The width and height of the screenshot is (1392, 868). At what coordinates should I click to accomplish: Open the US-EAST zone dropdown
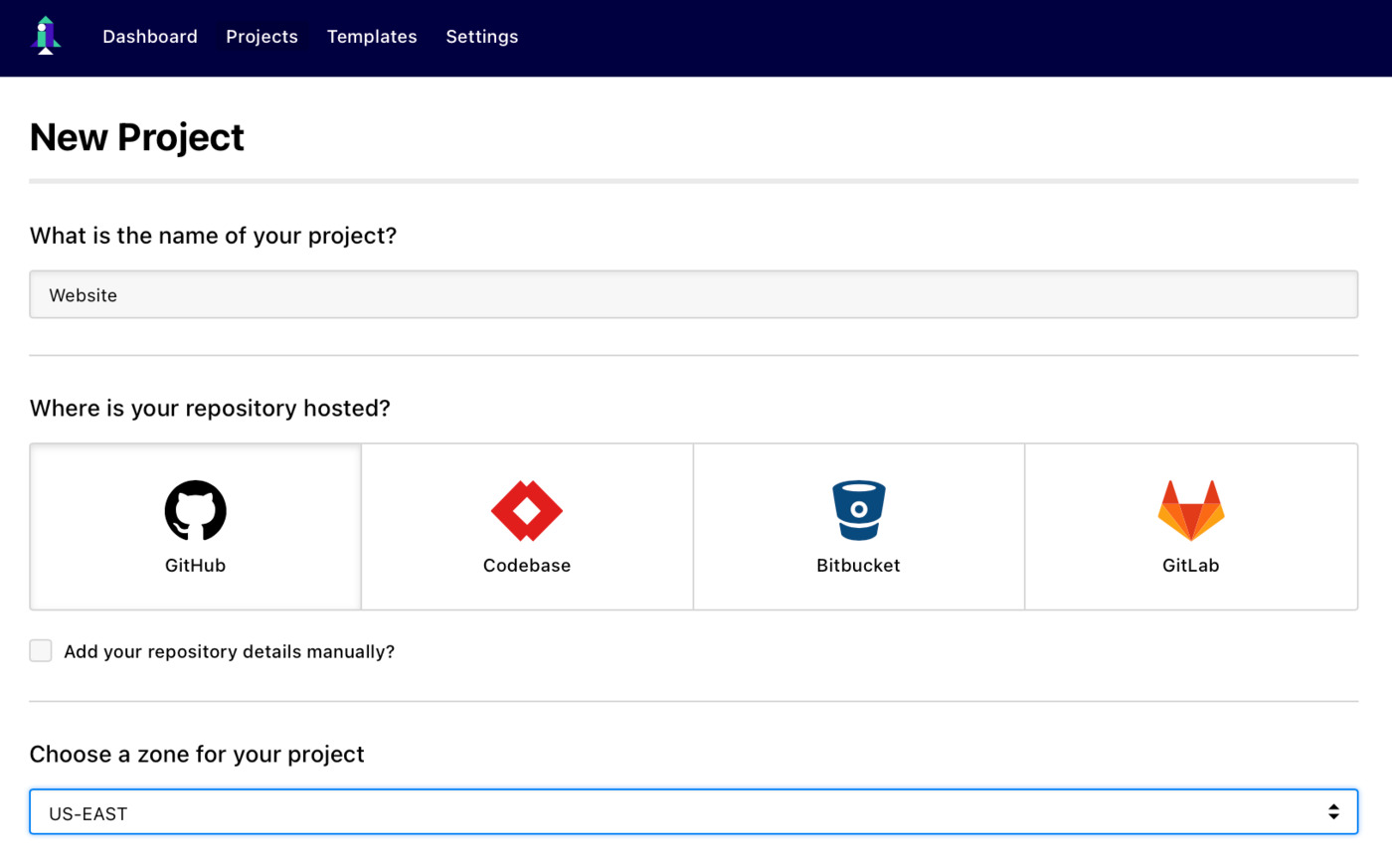coord(694,812)
